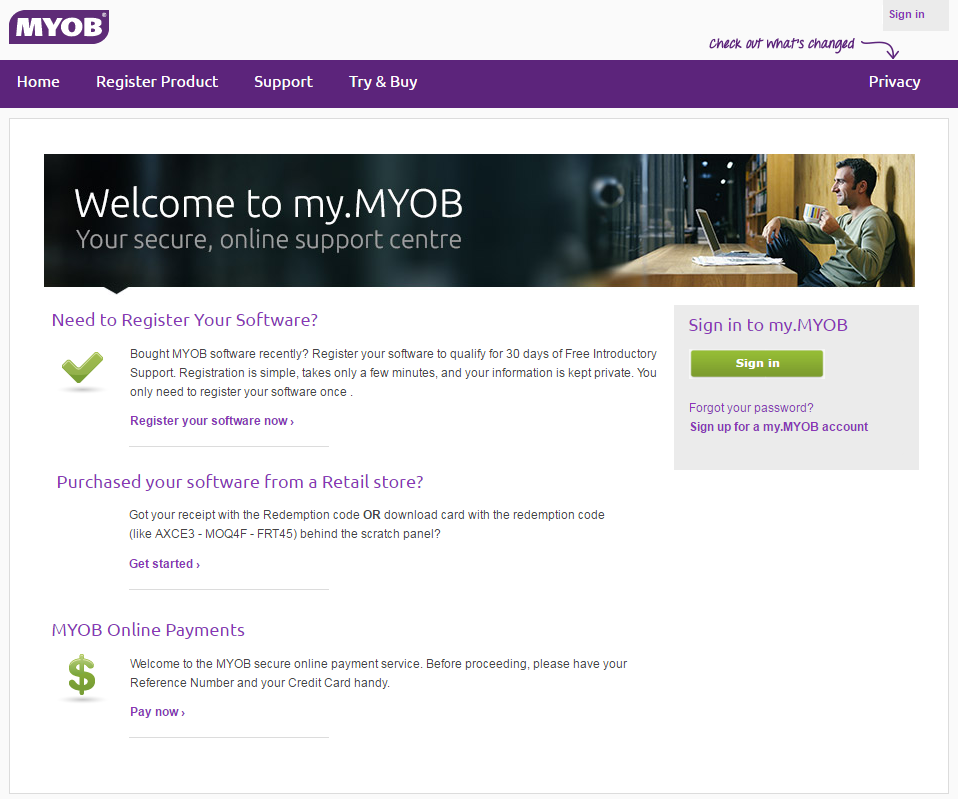The width and height of the screenshot is (958, 799).
Task: Click the Sign in to my.MYOB heading
Action: [768, 325]
